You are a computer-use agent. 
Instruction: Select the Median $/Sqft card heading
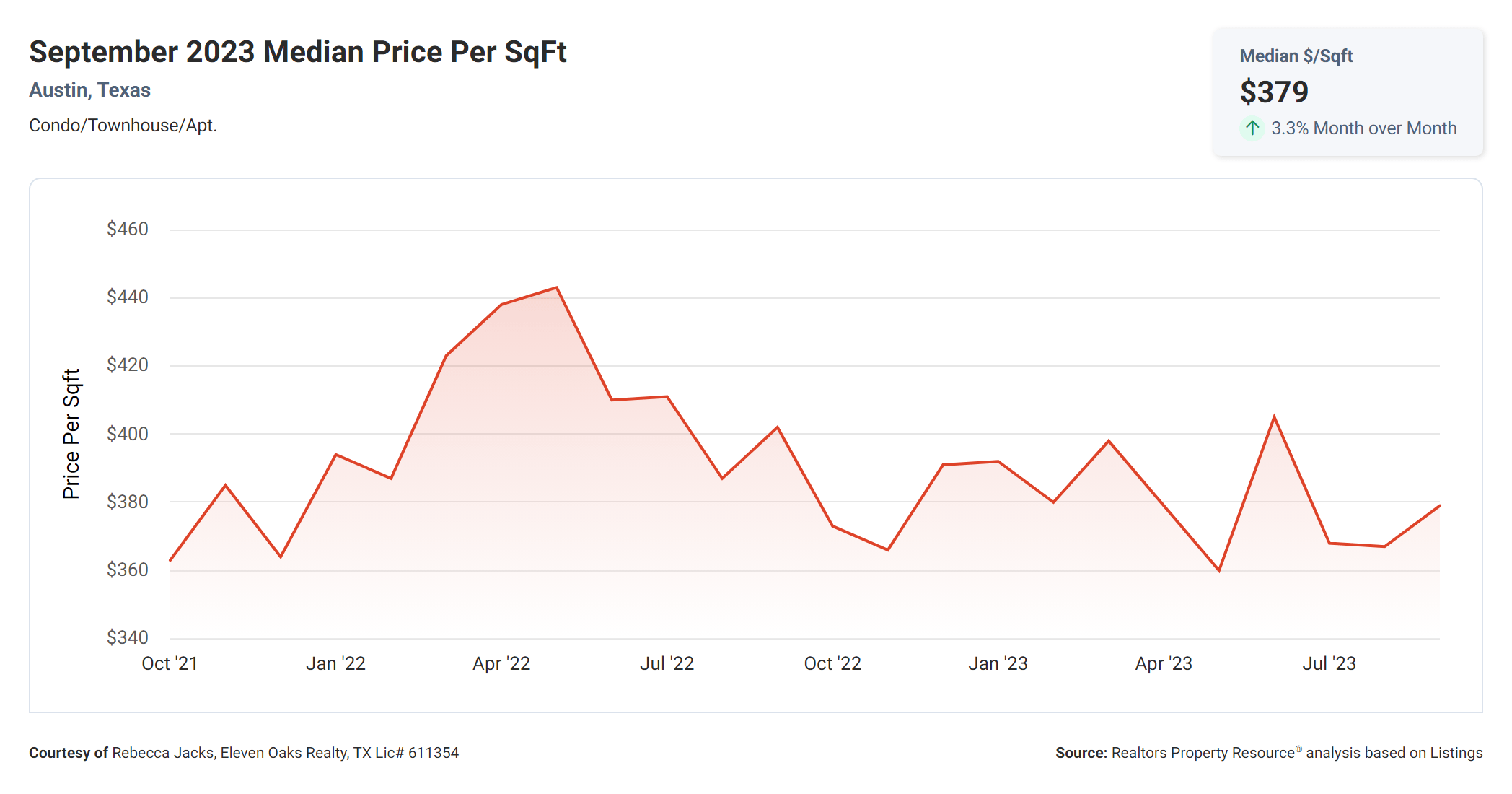point(1296,56)
